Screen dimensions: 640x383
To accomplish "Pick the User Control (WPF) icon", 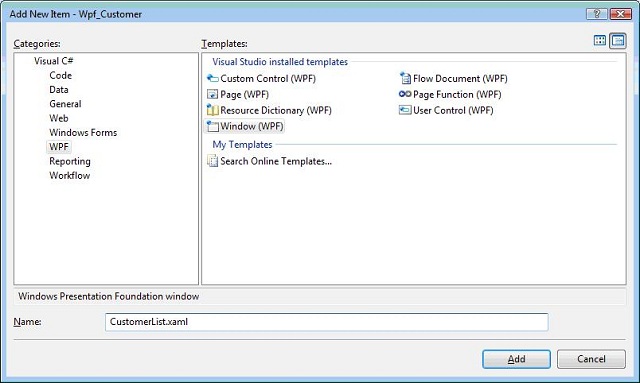I will (x=405, y=110).
